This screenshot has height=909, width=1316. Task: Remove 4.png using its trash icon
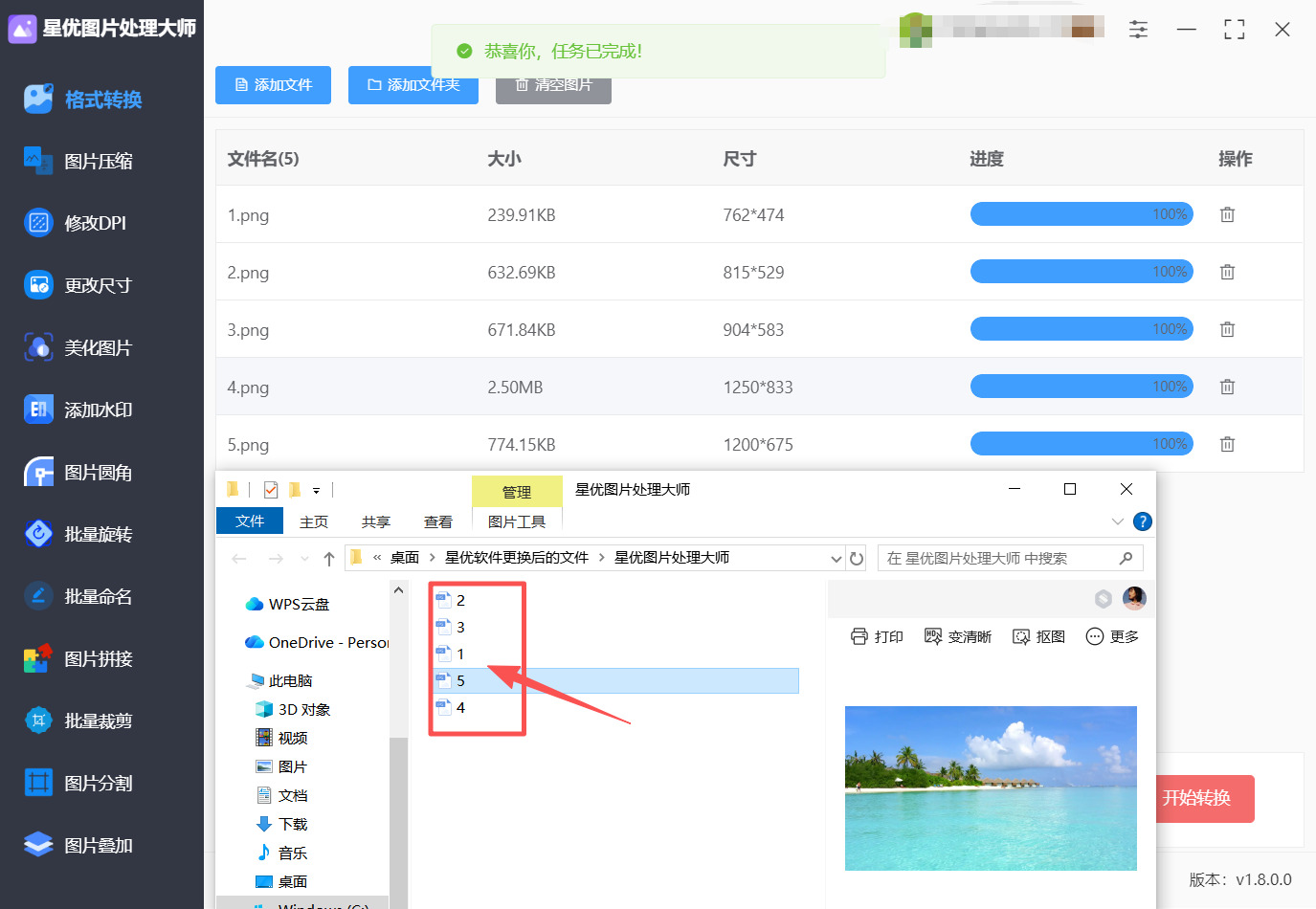(1227, 387)
